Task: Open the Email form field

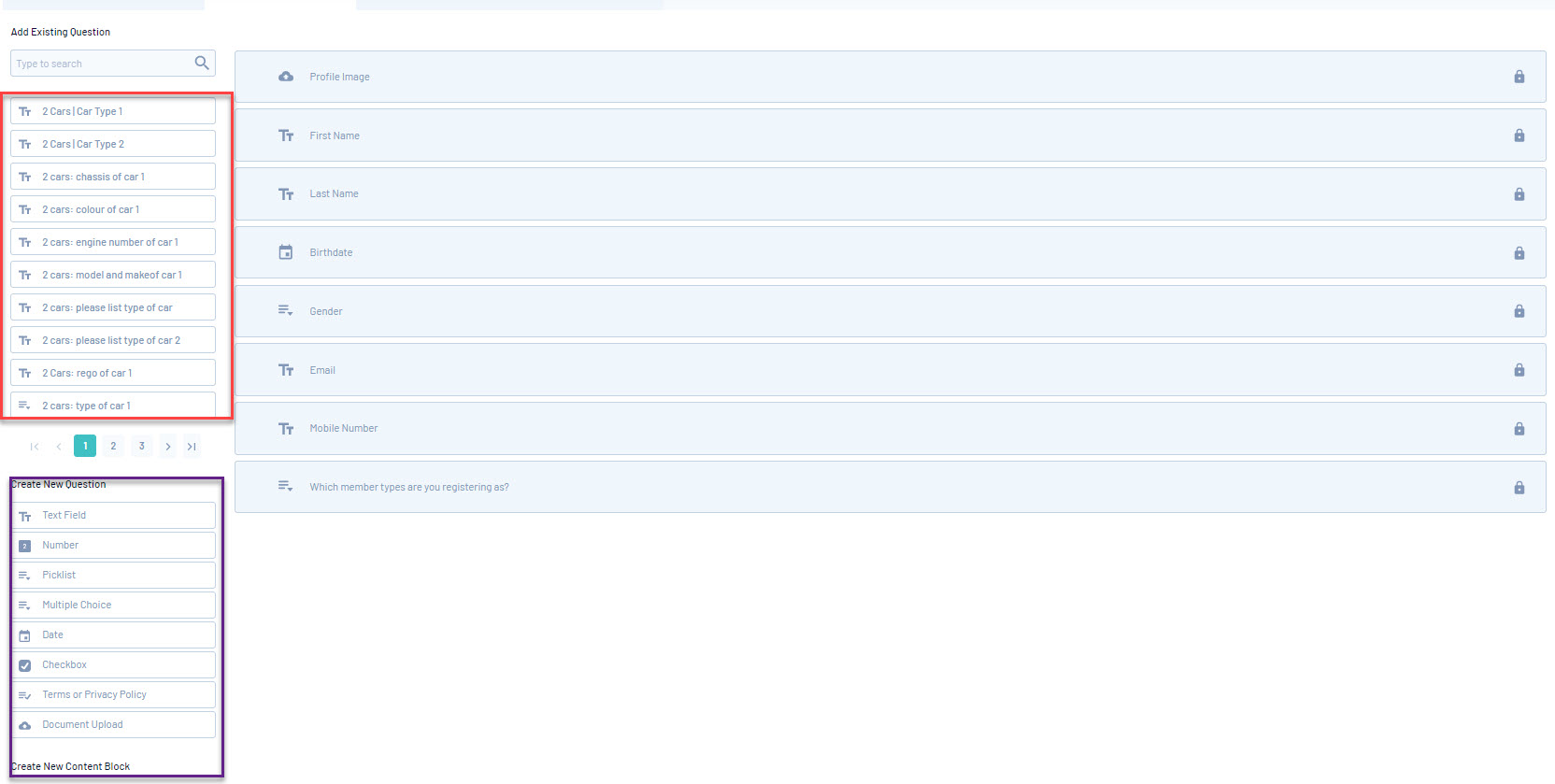Action: click(x=890, y=370)
